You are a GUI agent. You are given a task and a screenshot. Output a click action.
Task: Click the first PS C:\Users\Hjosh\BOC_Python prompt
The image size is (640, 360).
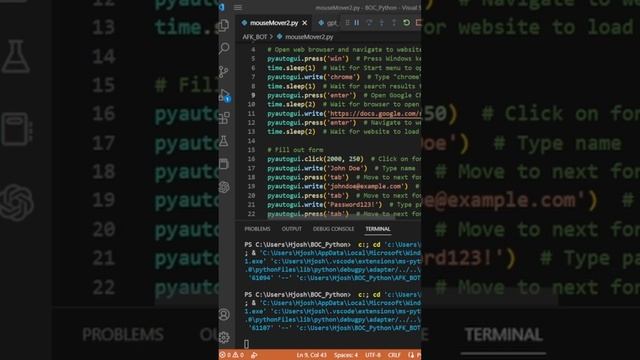click(x=297, y=244)
